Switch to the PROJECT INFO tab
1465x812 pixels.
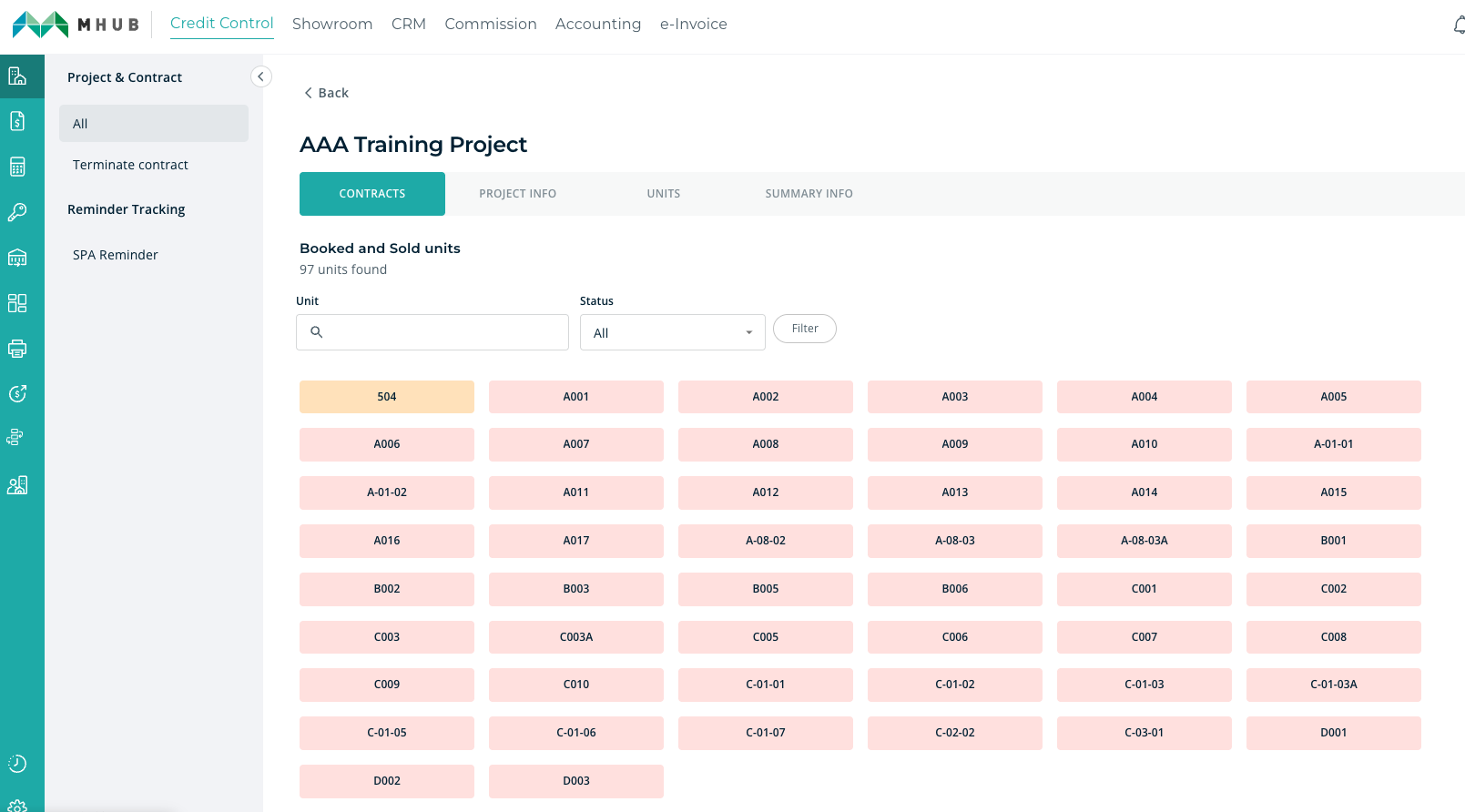click(518, 194)
